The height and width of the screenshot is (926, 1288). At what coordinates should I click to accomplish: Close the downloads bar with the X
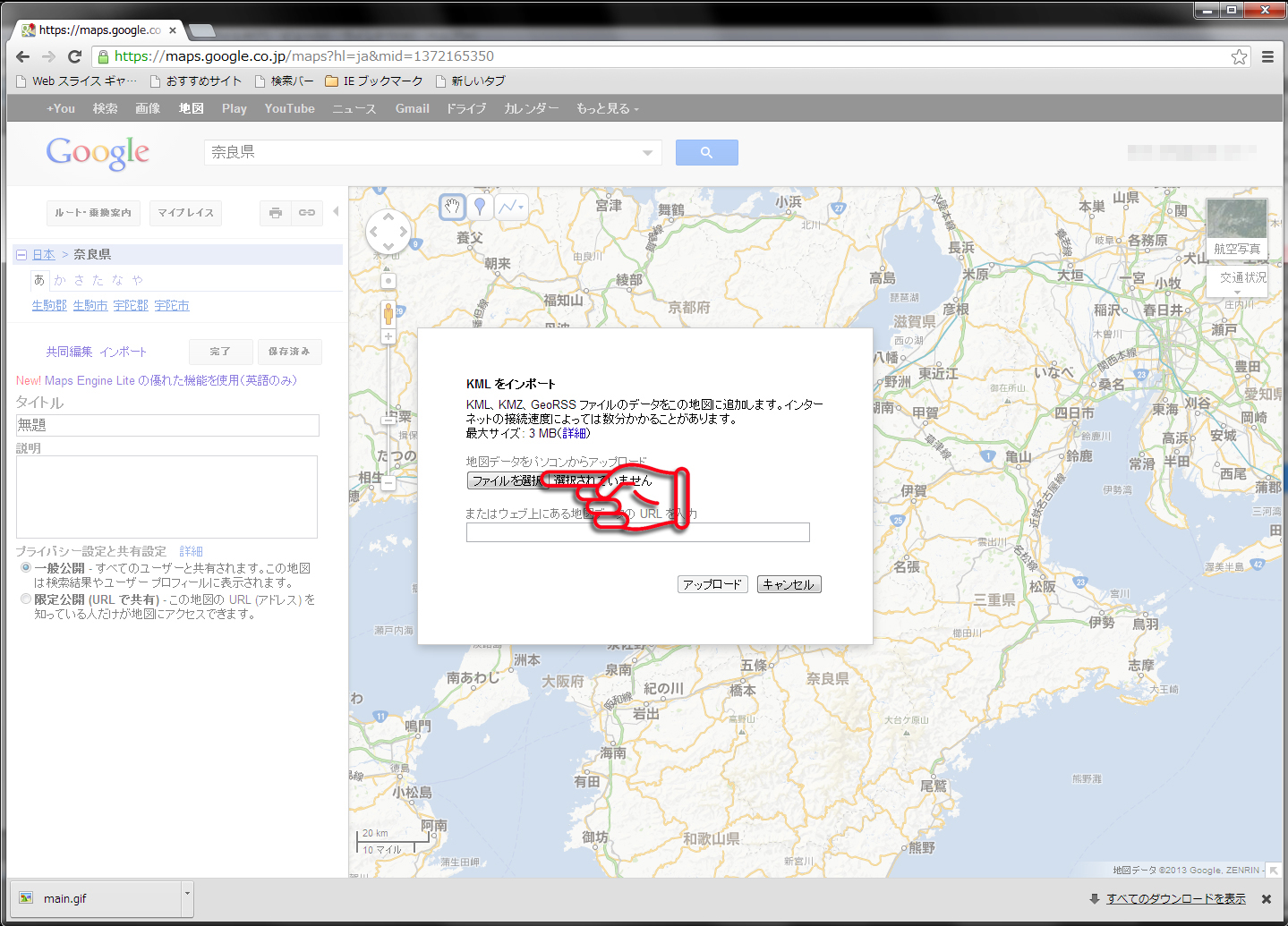(x=1267, y=899)
